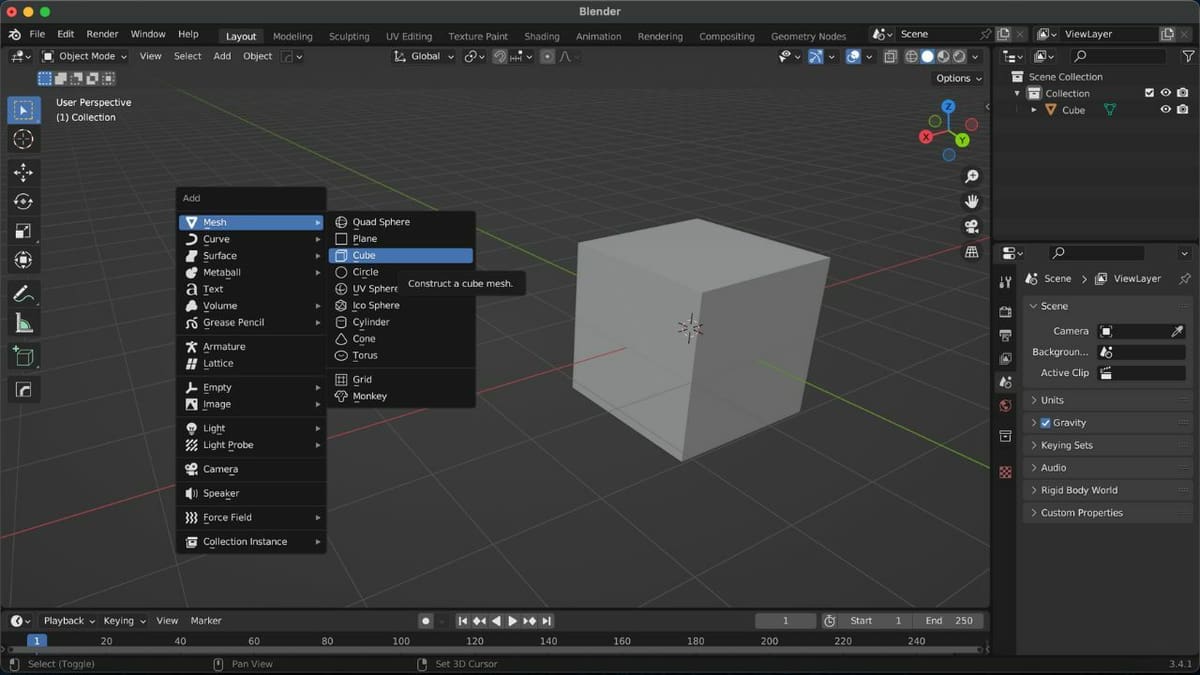Select the Scale tool
1200x675 pixels.
[x=24, y=231]
